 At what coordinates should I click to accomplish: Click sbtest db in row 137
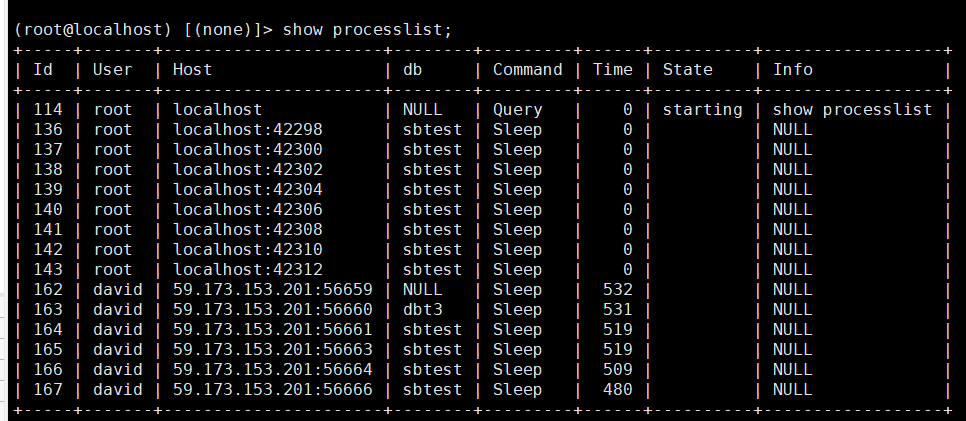pos(432,150)
